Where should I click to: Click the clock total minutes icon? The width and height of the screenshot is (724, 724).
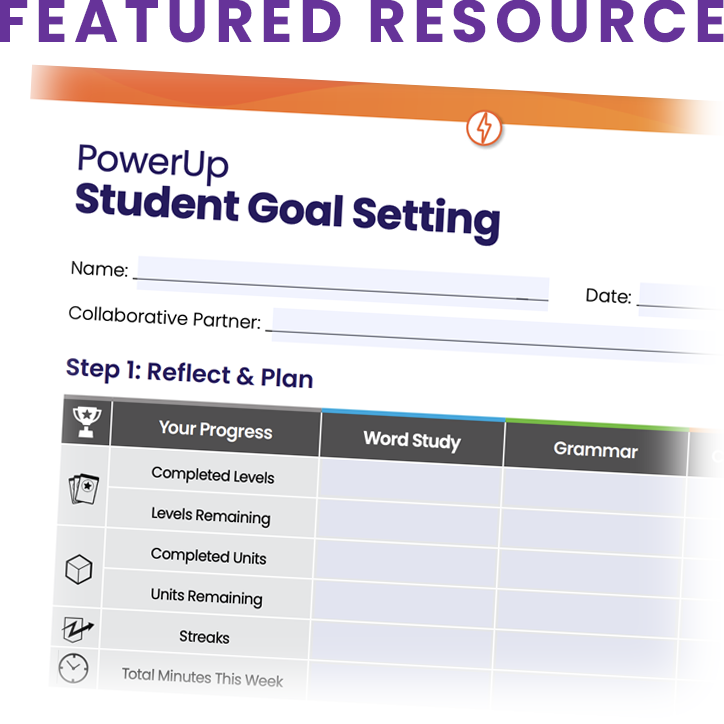pyautogui.click(x=73, y=668)
